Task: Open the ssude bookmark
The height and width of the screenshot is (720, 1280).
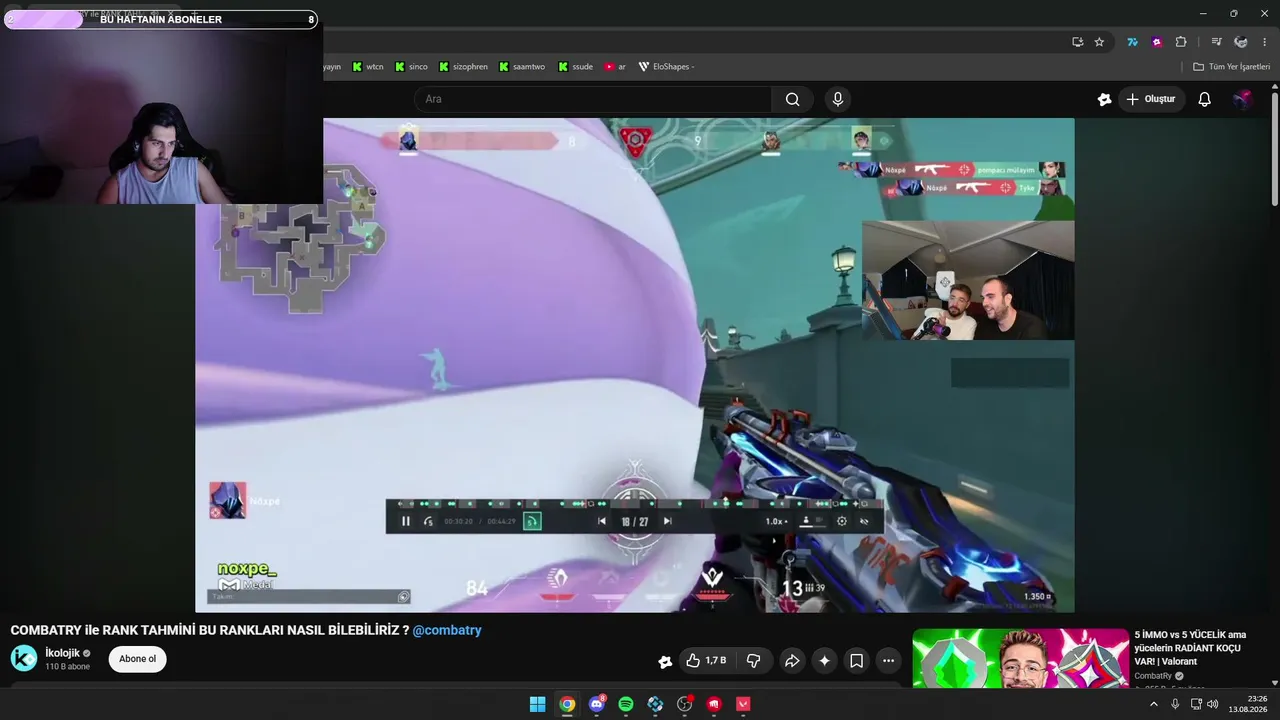Action: click(575, 67)
